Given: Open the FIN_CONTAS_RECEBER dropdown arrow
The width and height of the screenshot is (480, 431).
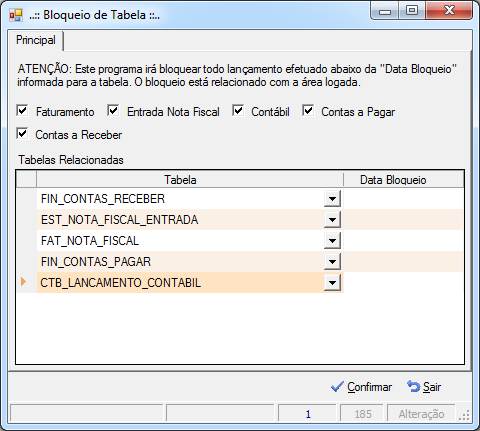Looking at the screenshot, I should 332,199.
